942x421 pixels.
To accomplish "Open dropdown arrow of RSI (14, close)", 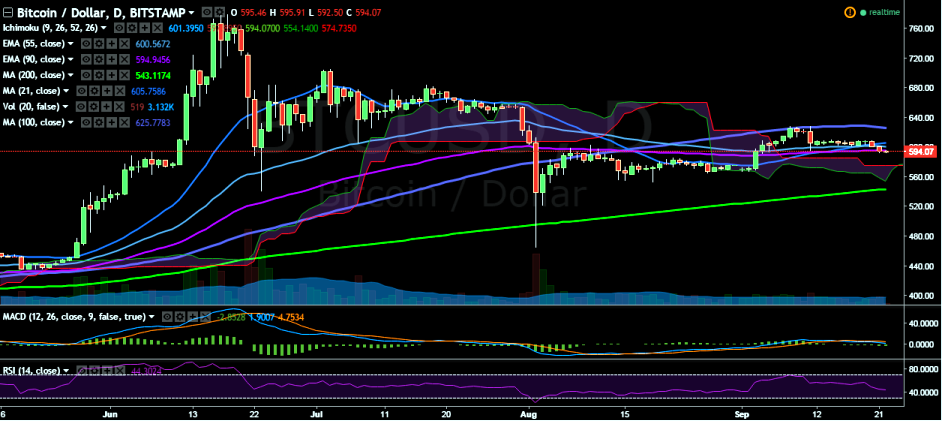I will coord(65,371).
